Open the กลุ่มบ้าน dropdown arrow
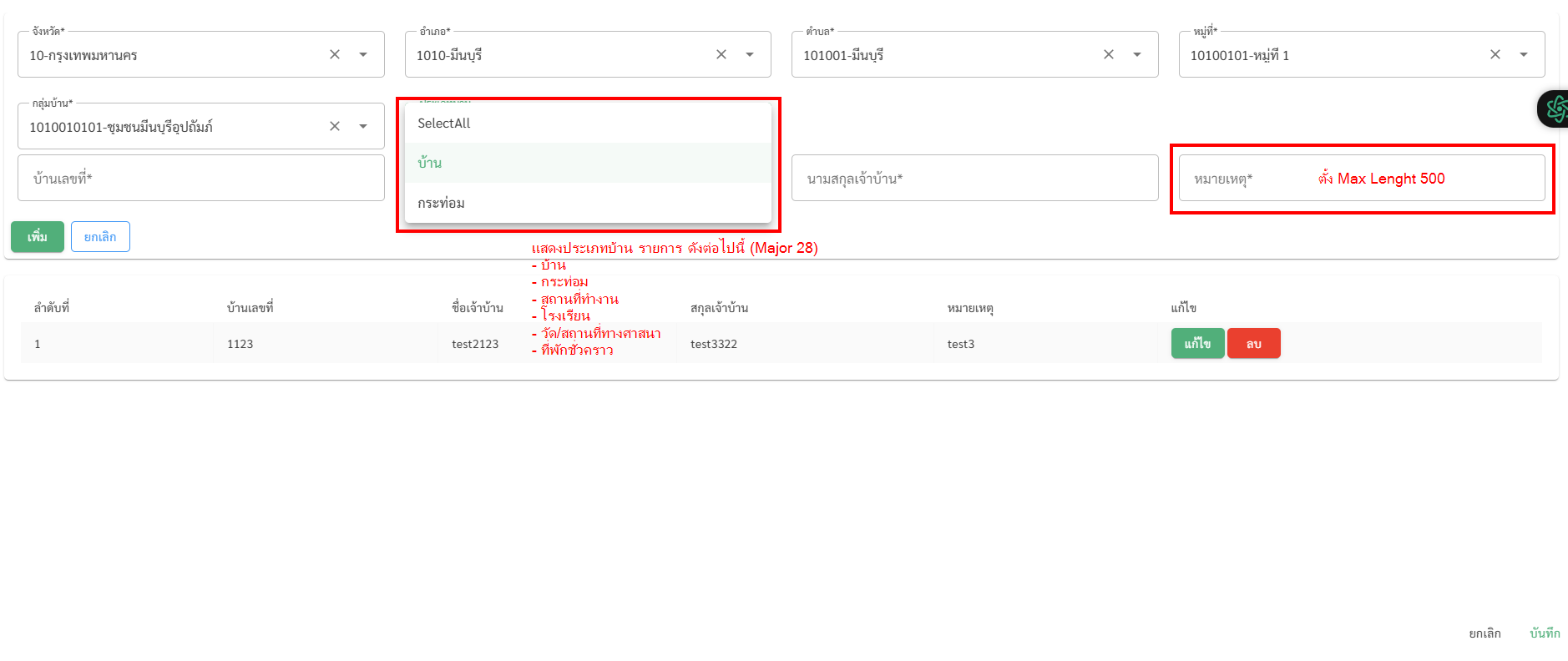1568x661 pixels. pos(363,126)
